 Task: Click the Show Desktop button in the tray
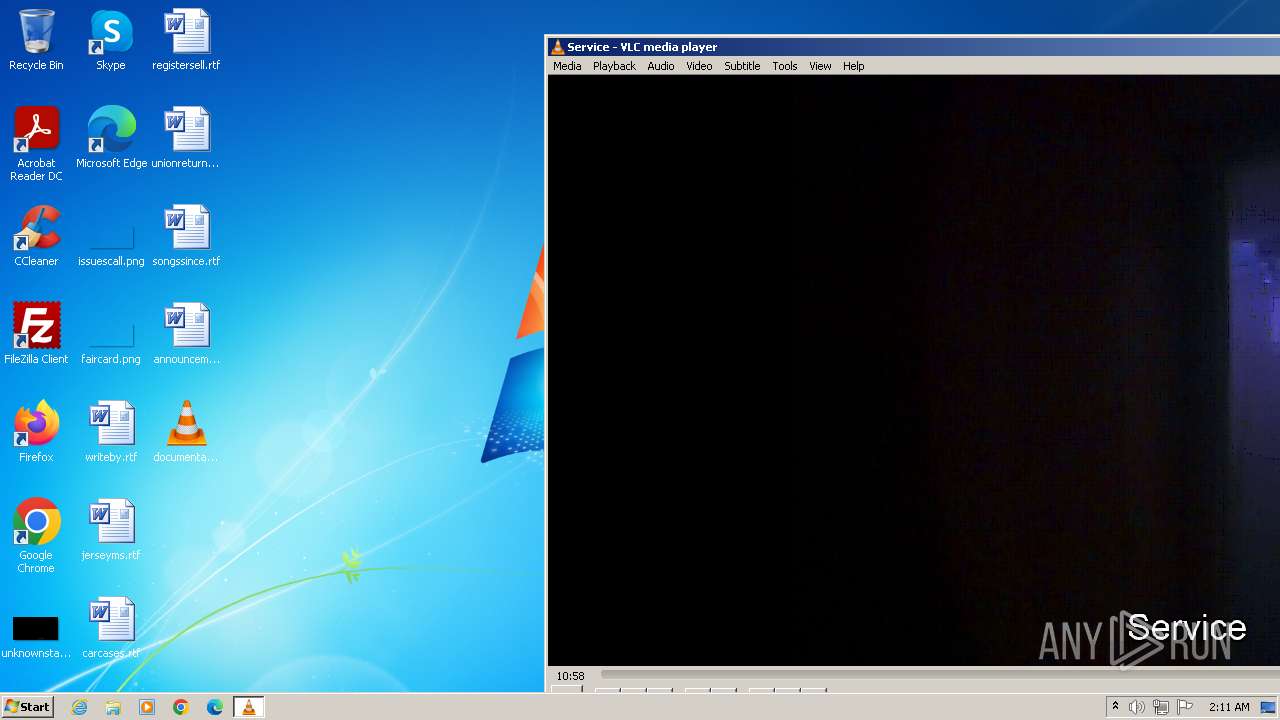1268,707
